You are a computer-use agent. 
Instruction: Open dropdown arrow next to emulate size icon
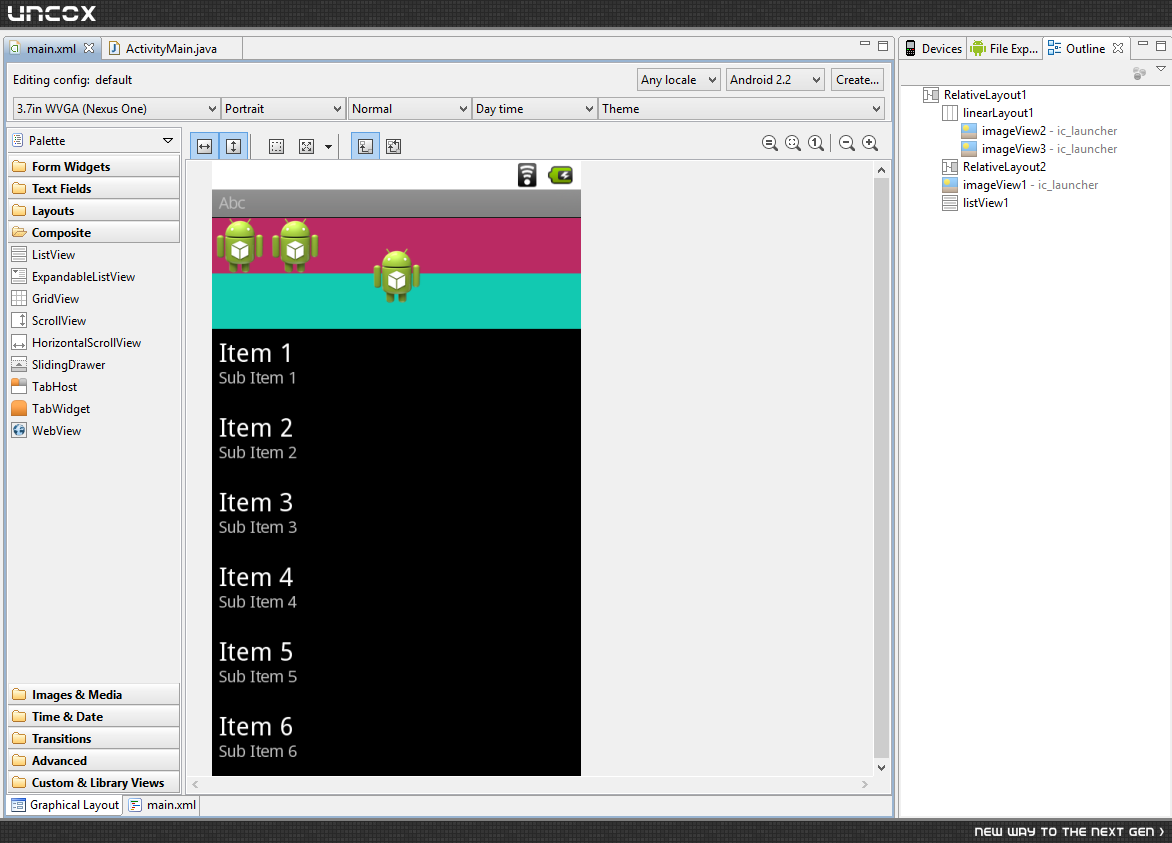(x=328, y=146)
